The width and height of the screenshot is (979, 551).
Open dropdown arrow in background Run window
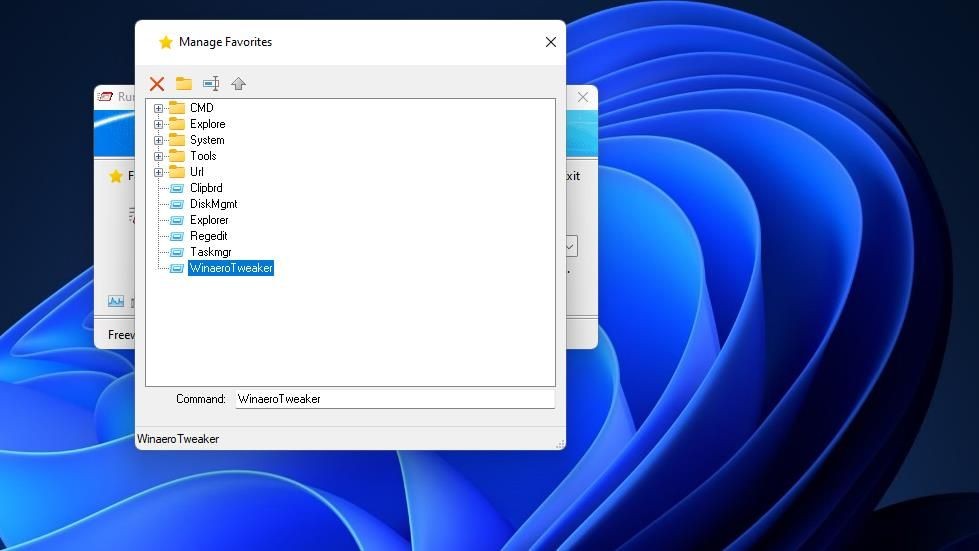[571, 246]
